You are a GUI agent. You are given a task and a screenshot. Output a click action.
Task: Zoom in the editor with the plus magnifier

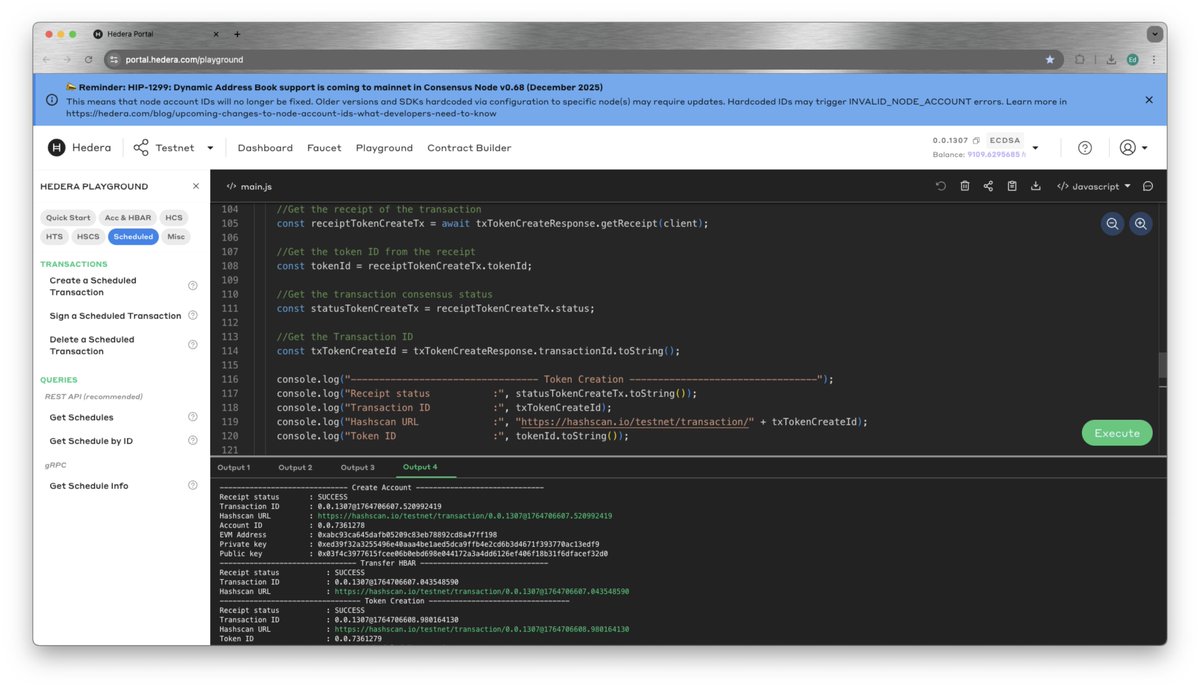tap(1140, 224)
